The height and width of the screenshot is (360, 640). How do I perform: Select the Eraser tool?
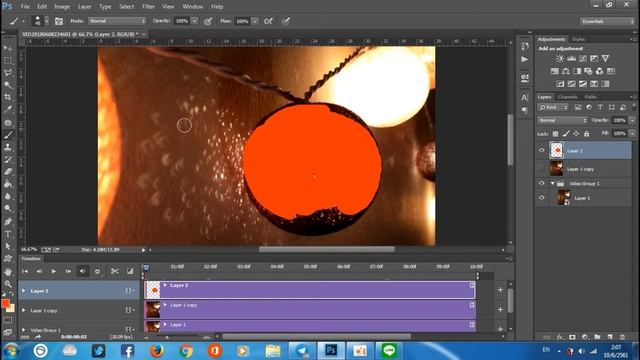pyautogui.click(x=8, y=171)
